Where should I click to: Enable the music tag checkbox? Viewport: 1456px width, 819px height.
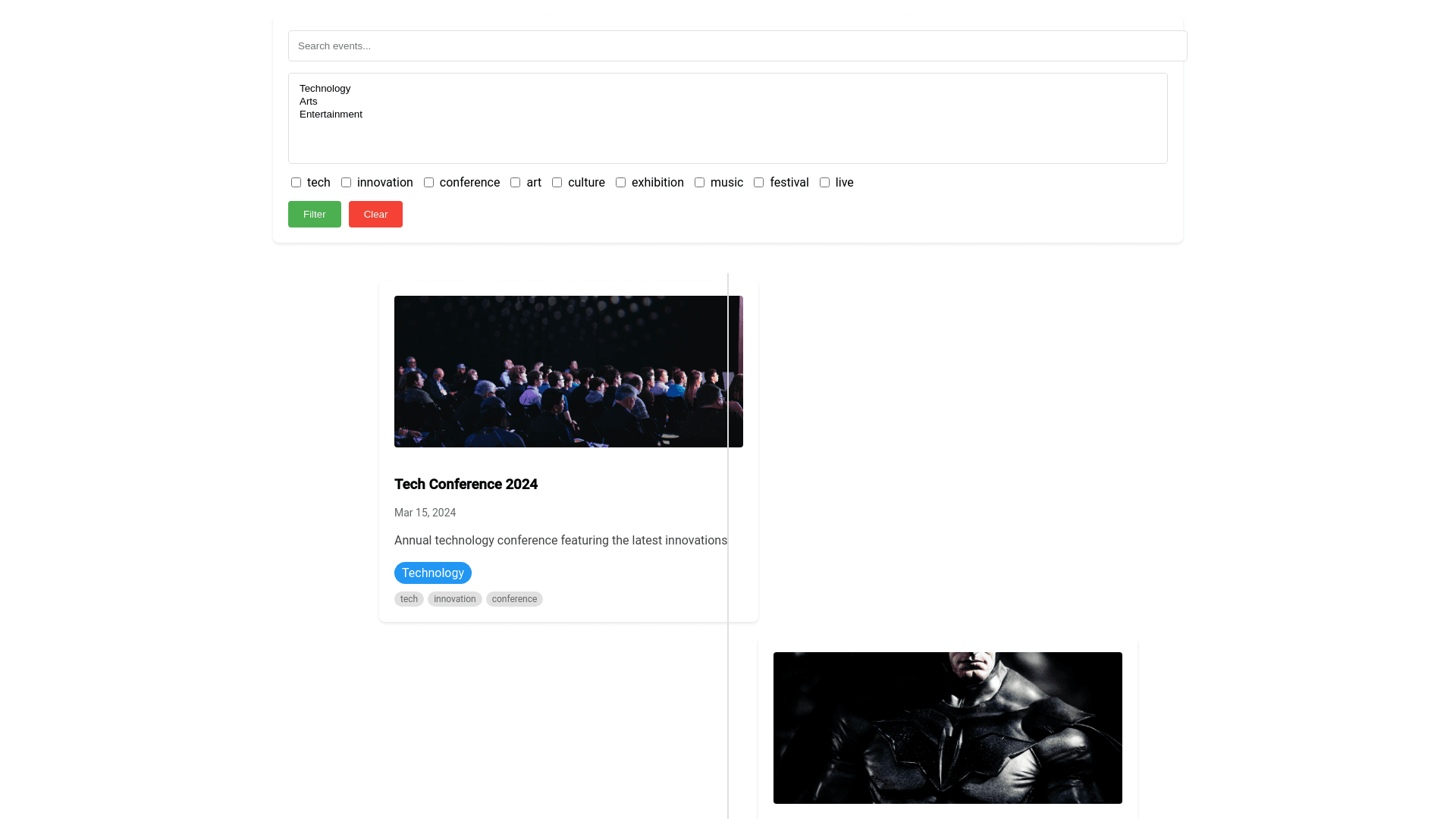700,183
